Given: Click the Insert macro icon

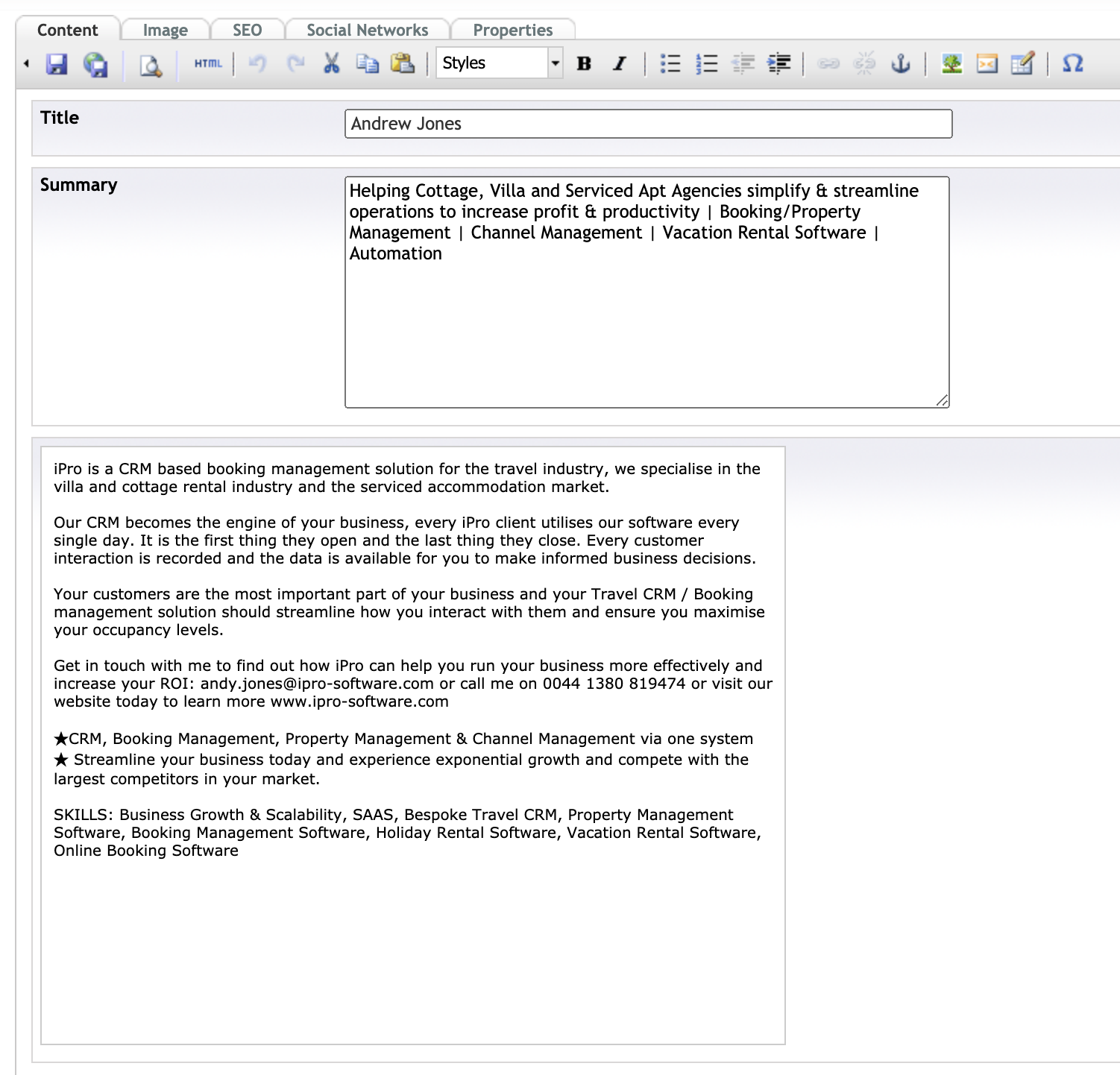Looking at the screenshot, I should pyautogui.click(x=987, y=64).
